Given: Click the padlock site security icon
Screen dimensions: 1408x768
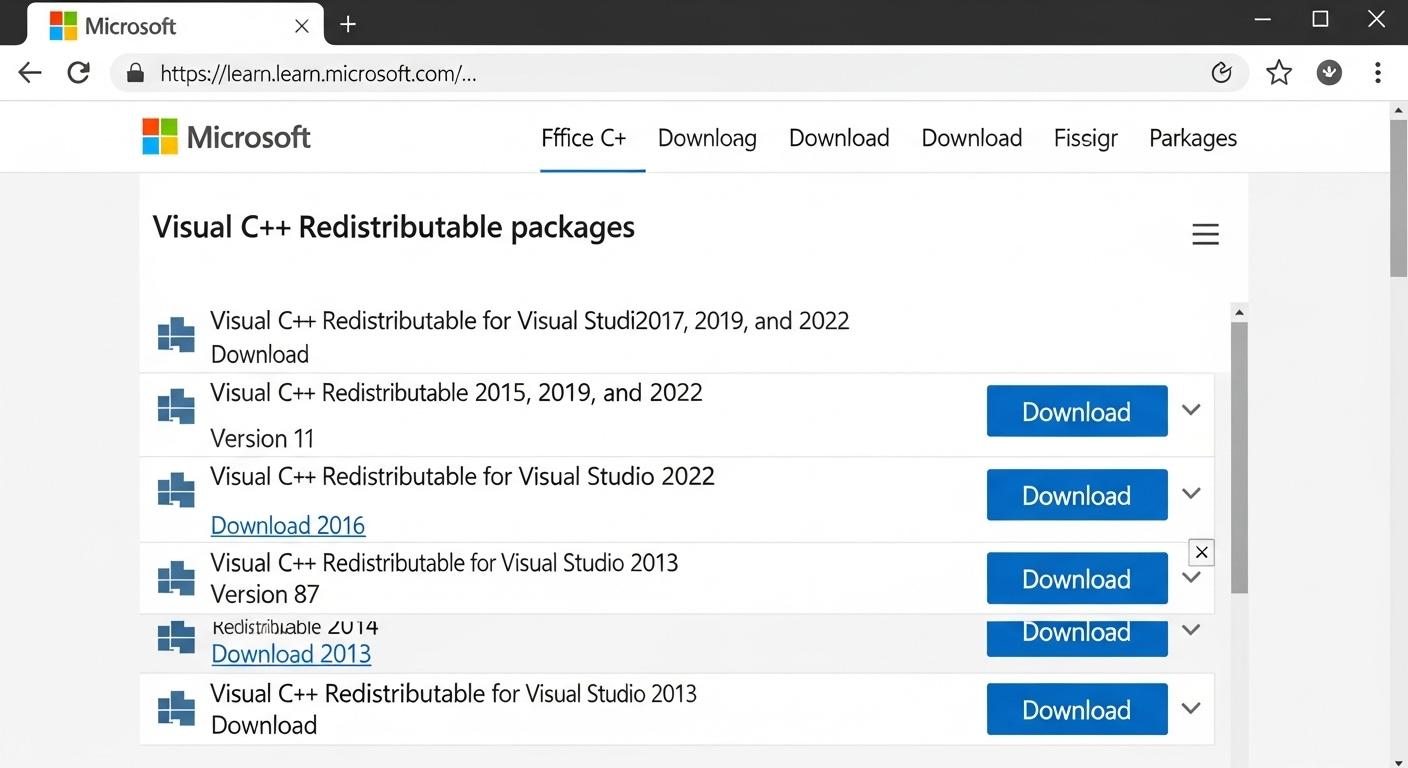Looking at the screenshot, I should (135, 72).
